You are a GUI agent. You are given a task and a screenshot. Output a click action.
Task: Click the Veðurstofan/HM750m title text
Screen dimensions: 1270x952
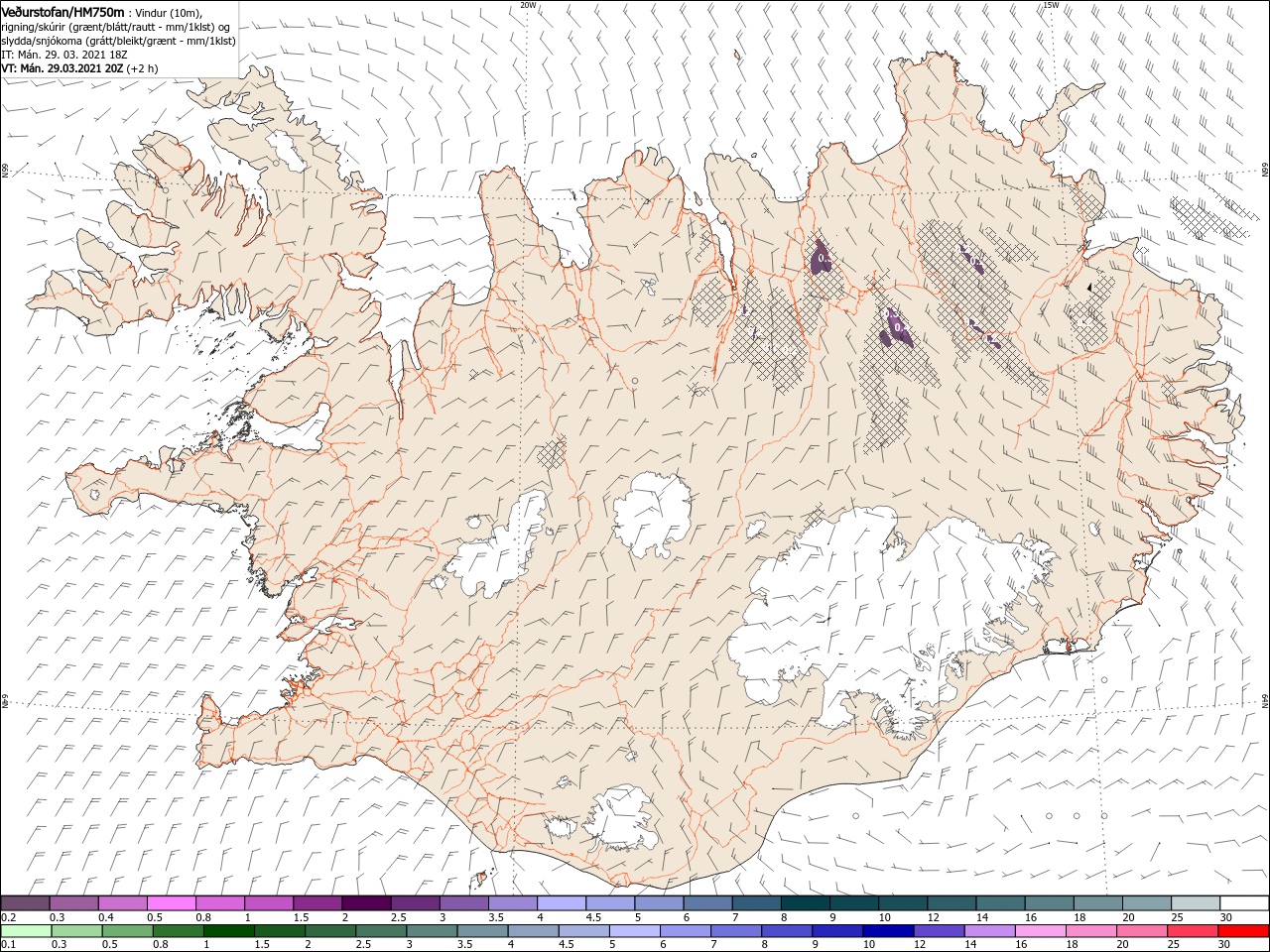63,12
